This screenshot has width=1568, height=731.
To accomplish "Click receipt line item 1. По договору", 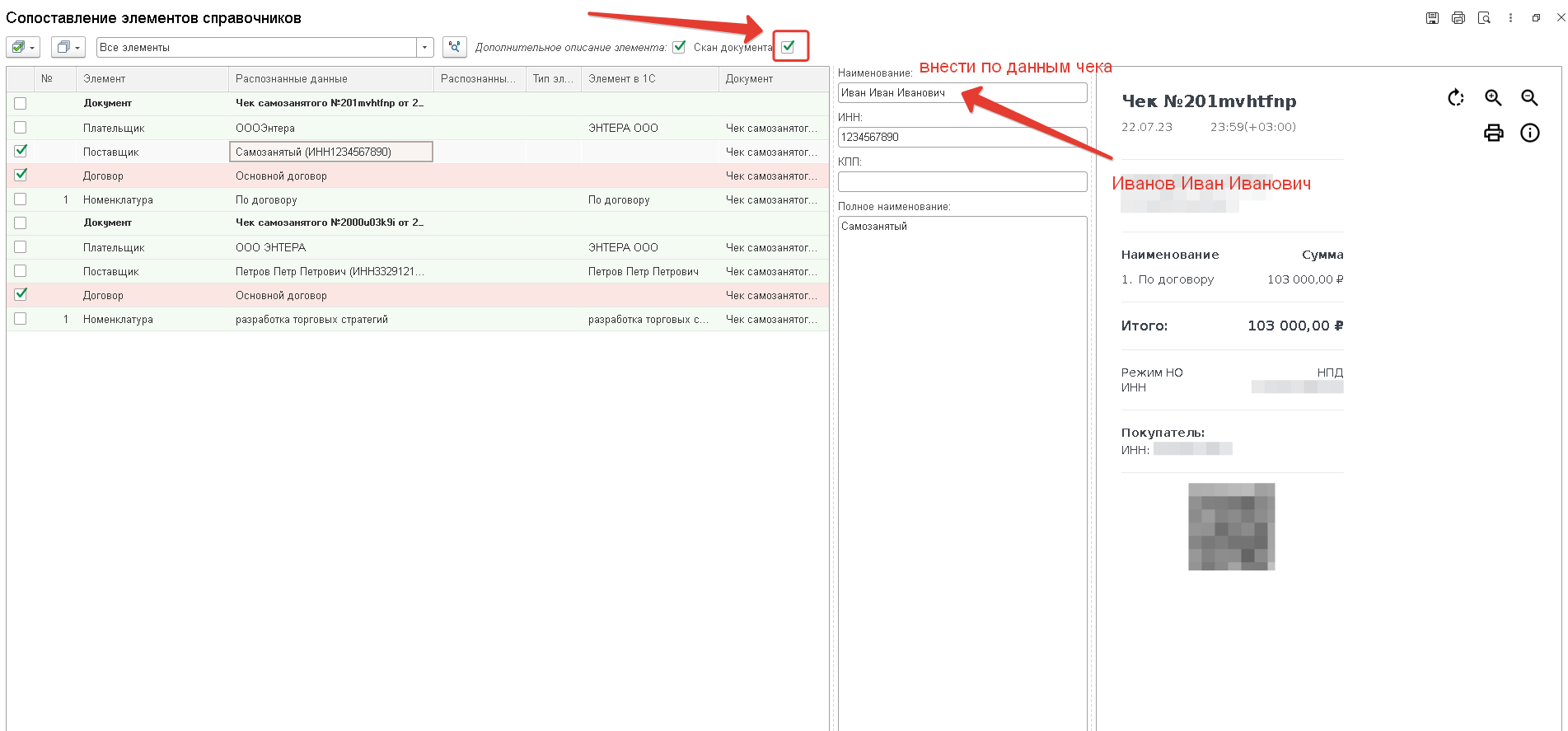I will click(x=1168, y=279).
